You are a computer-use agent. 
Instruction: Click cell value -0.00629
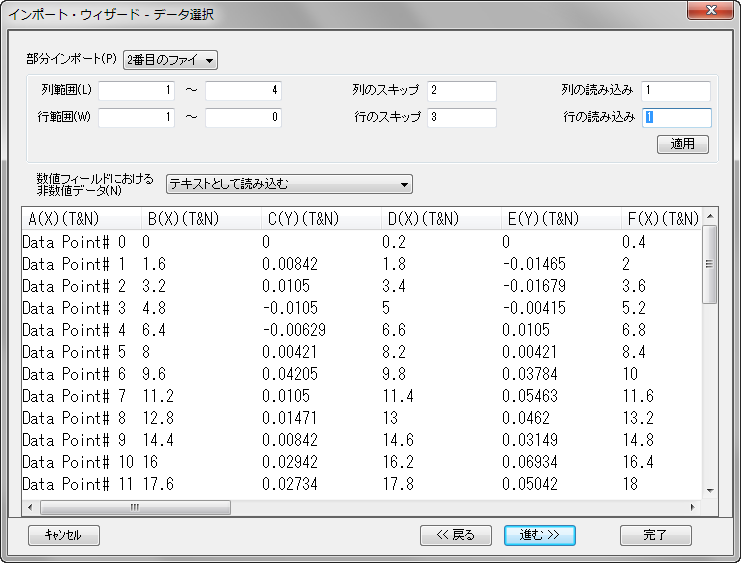[294, 330]
